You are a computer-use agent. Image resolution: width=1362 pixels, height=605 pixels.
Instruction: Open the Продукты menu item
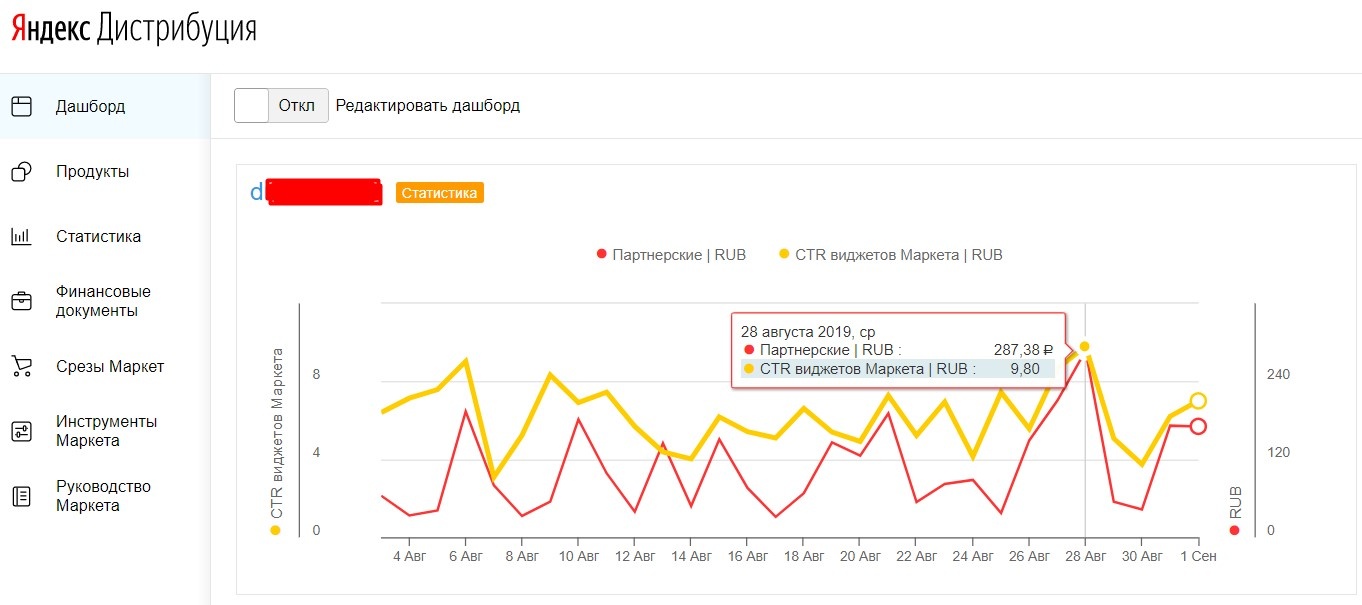pyautogui.click(x=92, y=172)
